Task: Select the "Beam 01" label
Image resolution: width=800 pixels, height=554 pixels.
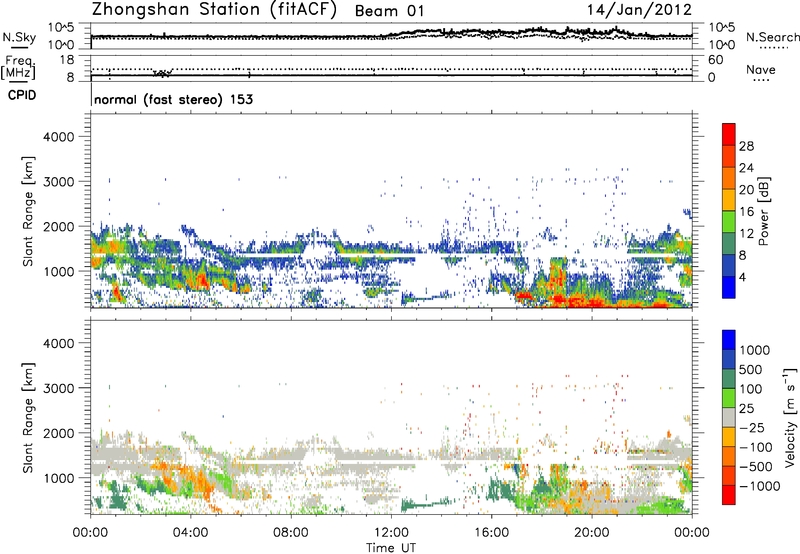Action: (389, 11)
